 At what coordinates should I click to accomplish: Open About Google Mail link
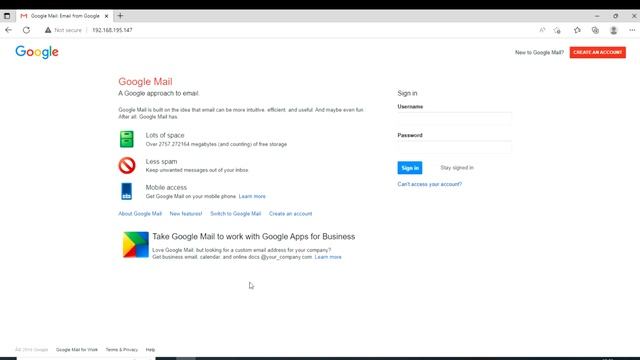pyautogui.click(x=140, y=213)
